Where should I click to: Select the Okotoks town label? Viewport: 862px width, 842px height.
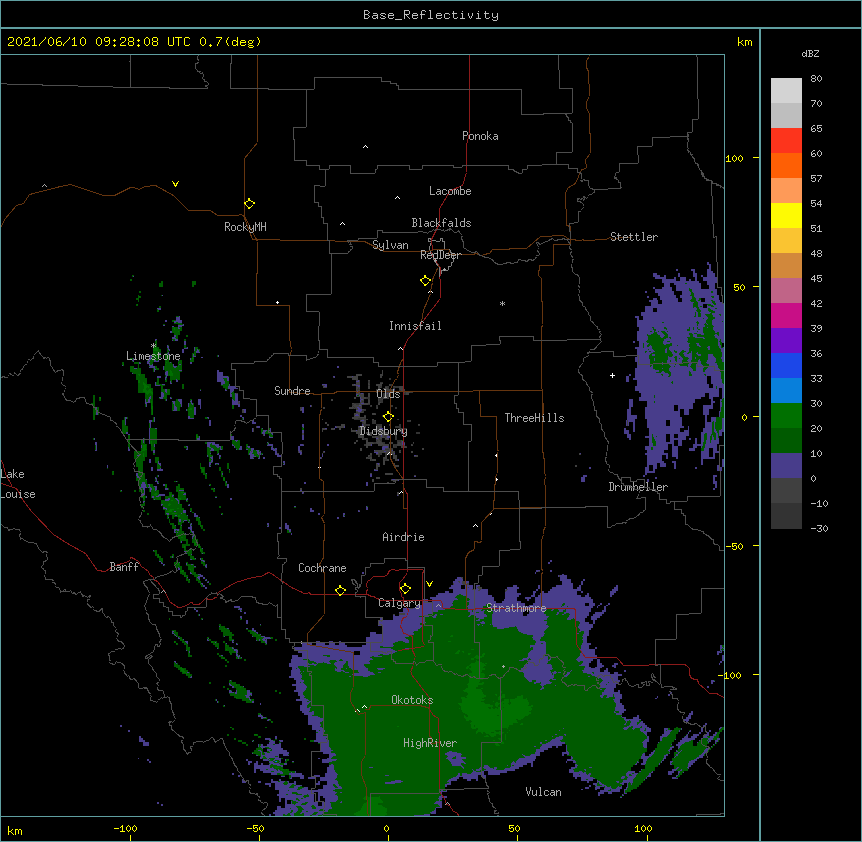(x=412, y=700)
